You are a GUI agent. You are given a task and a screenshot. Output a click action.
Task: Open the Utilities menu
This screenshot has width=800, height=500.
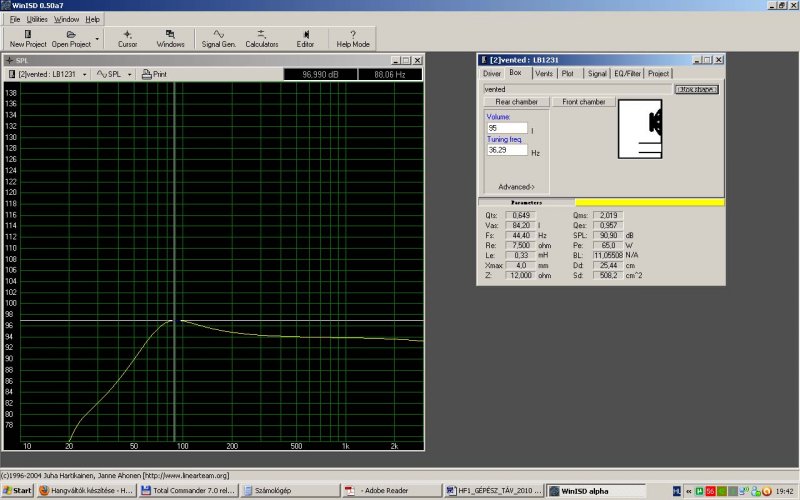[x=37, y=19]
